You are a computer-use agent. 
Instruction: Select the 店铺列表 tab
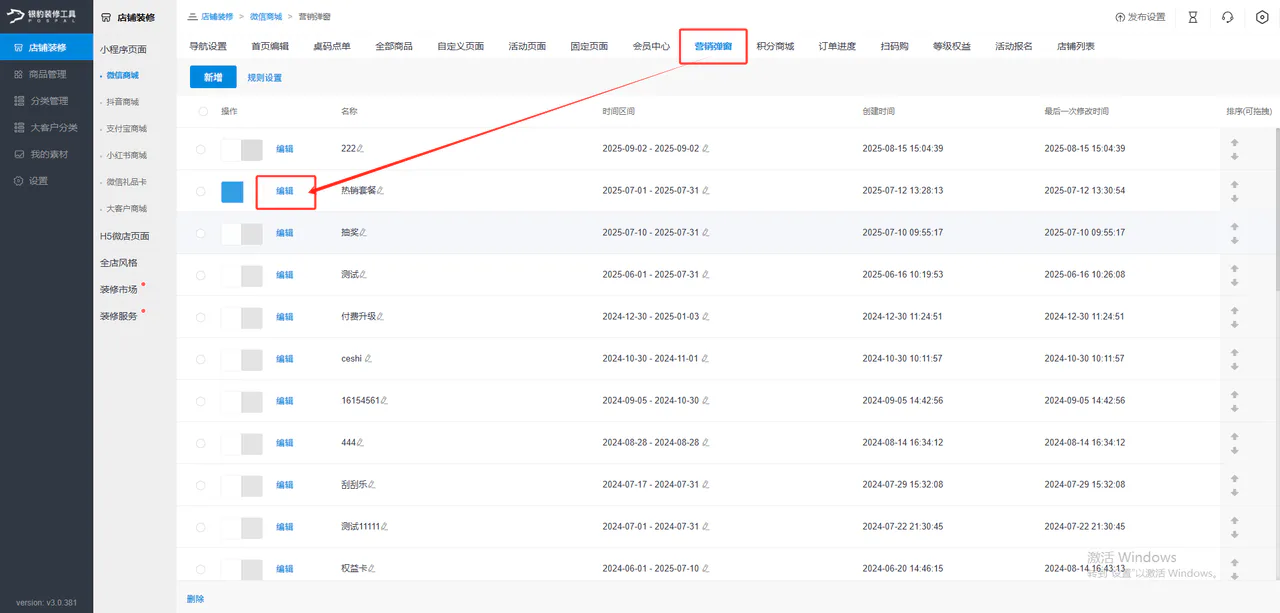point(1076,47)
